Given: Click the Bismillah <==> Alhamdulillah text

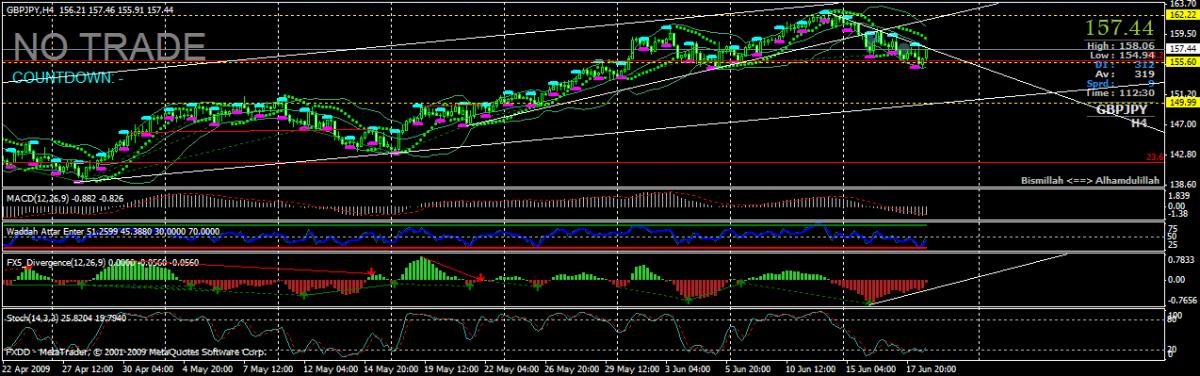Looking at the screenshot, I should (1089, 180).
